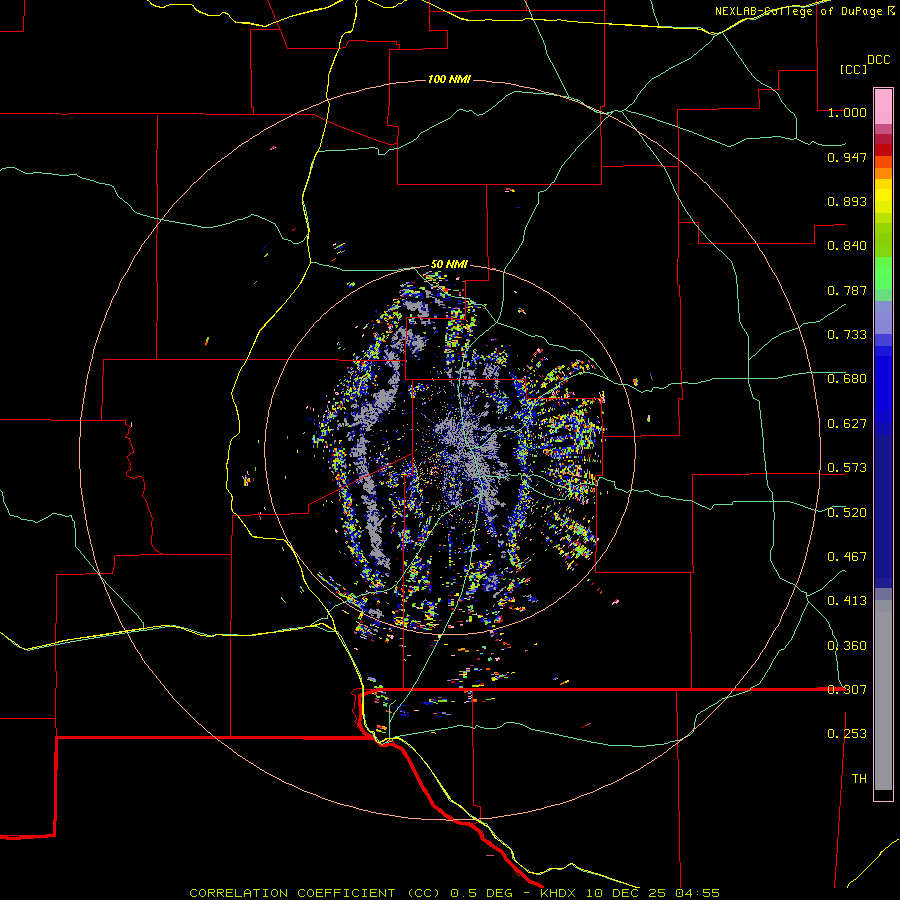The image size is (900, 900).
Task: Select the 0.787 color scale value
Action: coord(847,290)
